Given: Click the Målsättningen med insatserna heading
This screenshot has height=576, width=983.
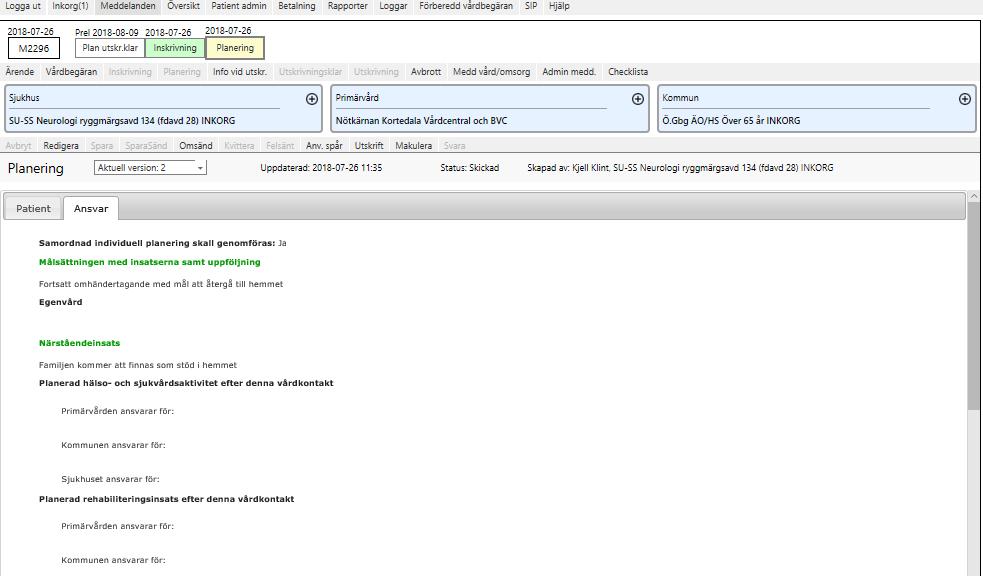Looking at the screenshot, I should [x=150, y=262].
